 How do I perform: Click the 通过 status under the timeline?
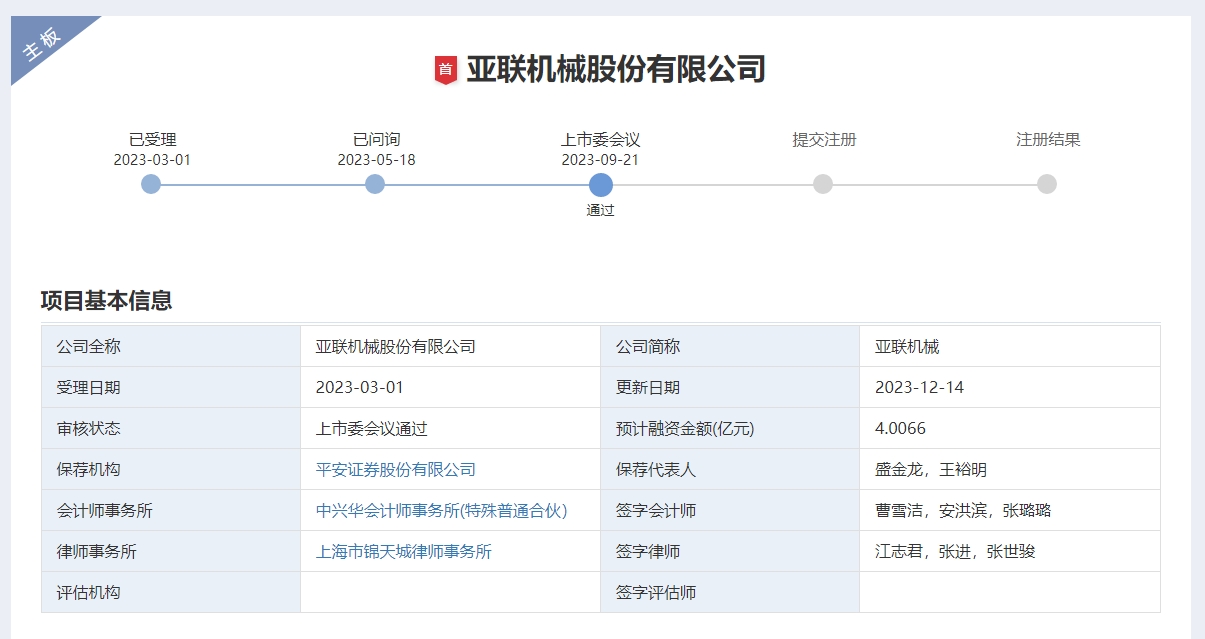600,211
